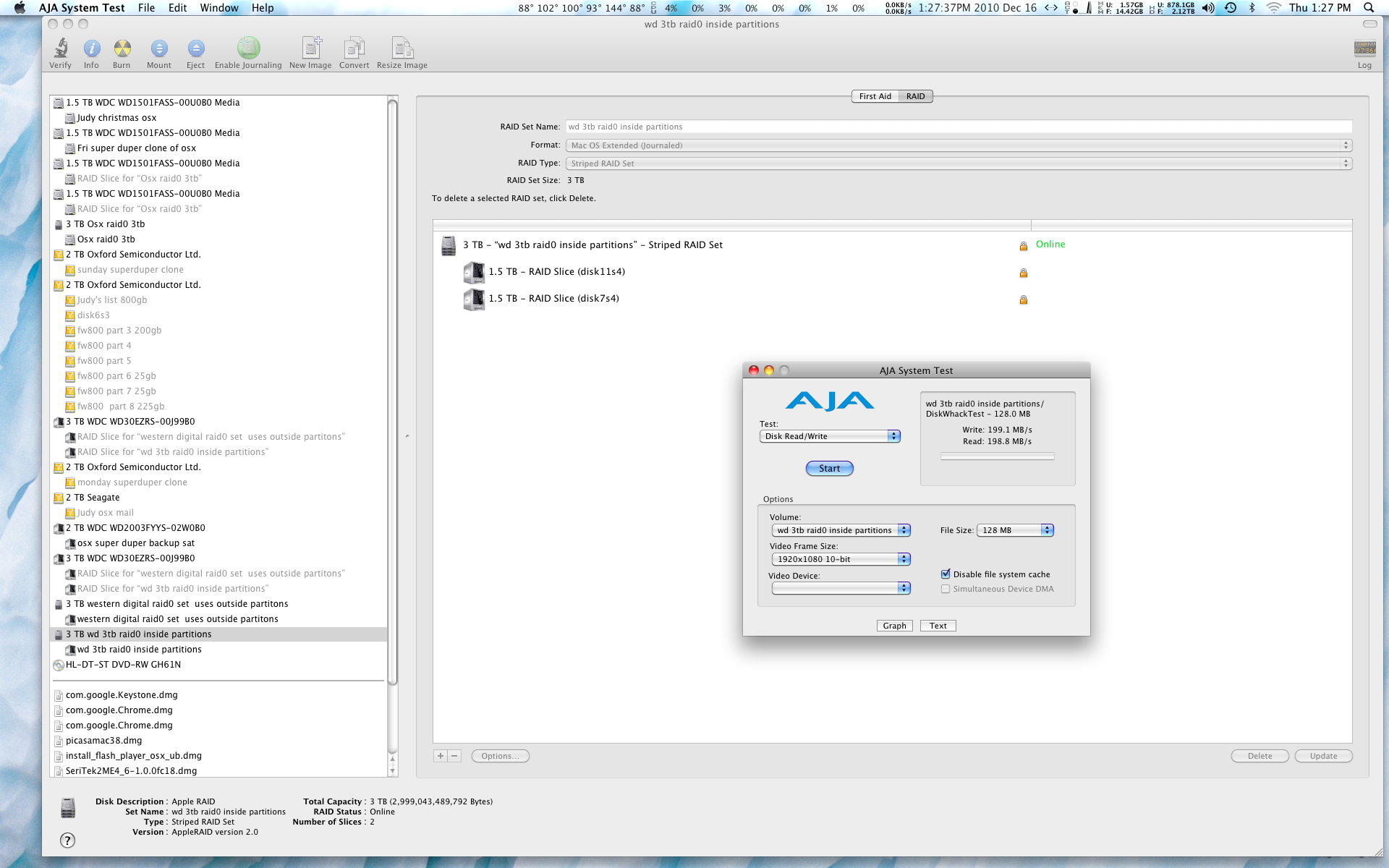Image resolution: width=1389 pixels, height=868 pixels.
Task: Switch to the First Aid tab
Action: point(875,96)
